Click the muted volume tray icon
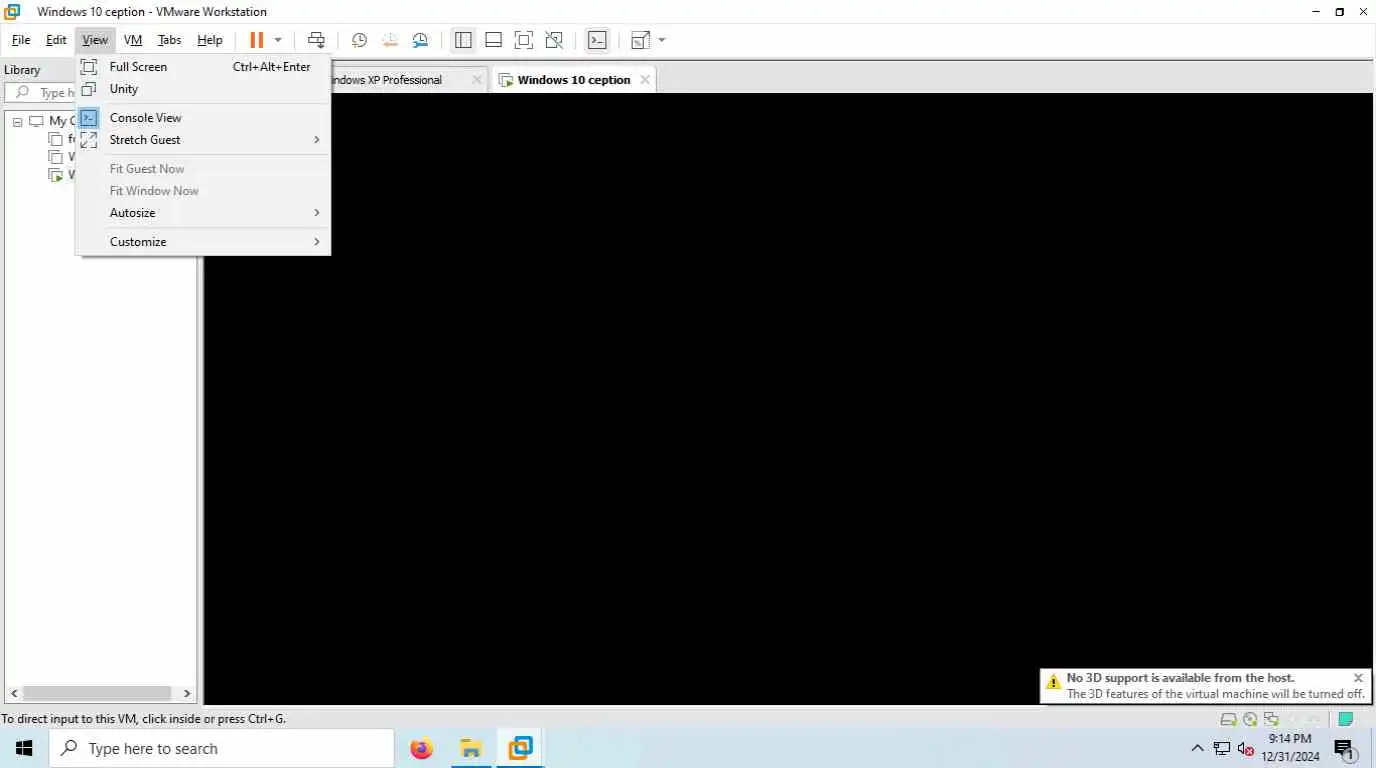Viewport: 1376px width, 768px height. point(1246,748)
